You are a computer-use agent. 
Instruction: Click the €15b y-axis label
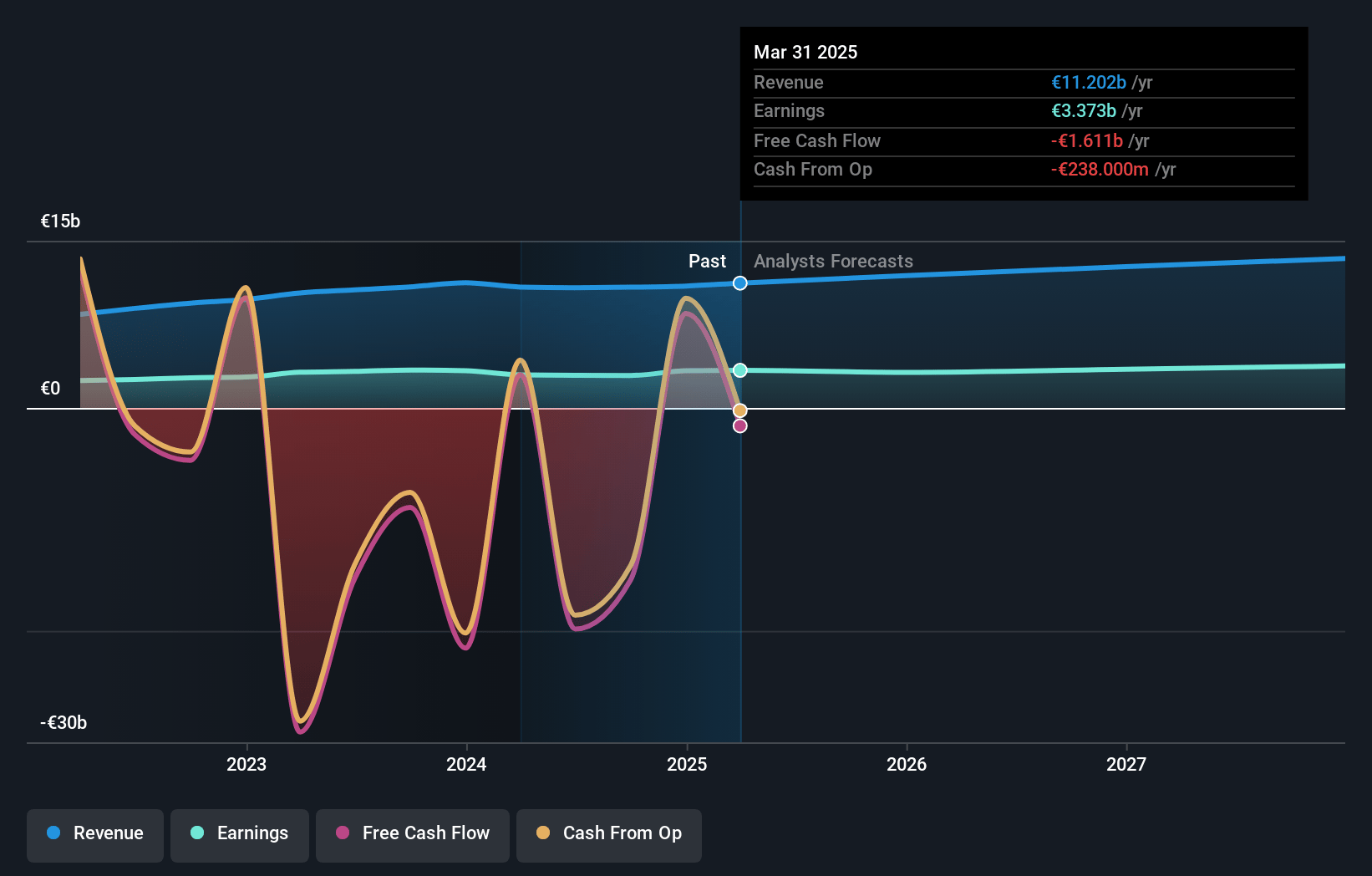pos(60,222)
